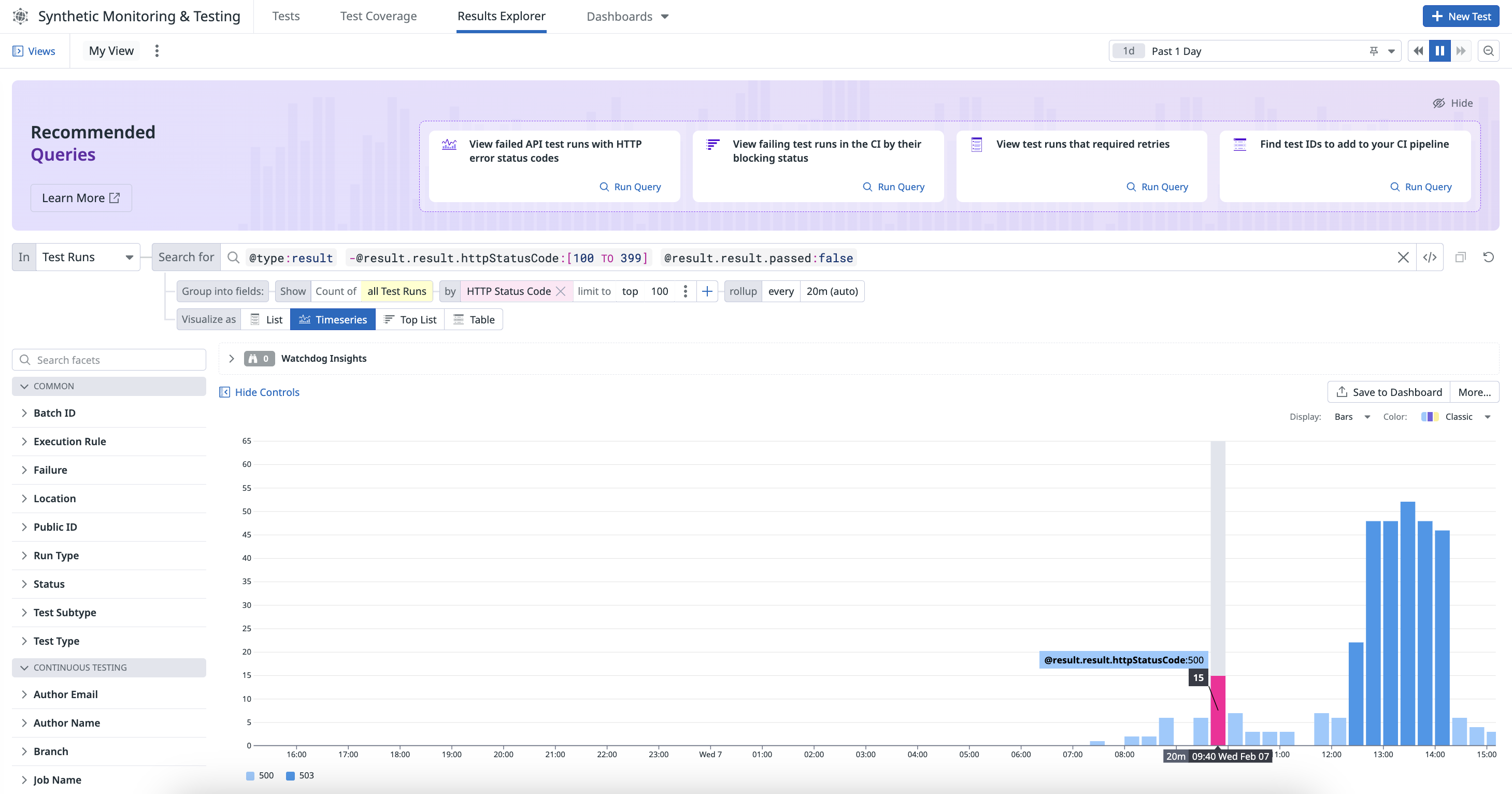1512x794 pixels.
Task: Select the Table visualization icon
Action: (474, 319)
